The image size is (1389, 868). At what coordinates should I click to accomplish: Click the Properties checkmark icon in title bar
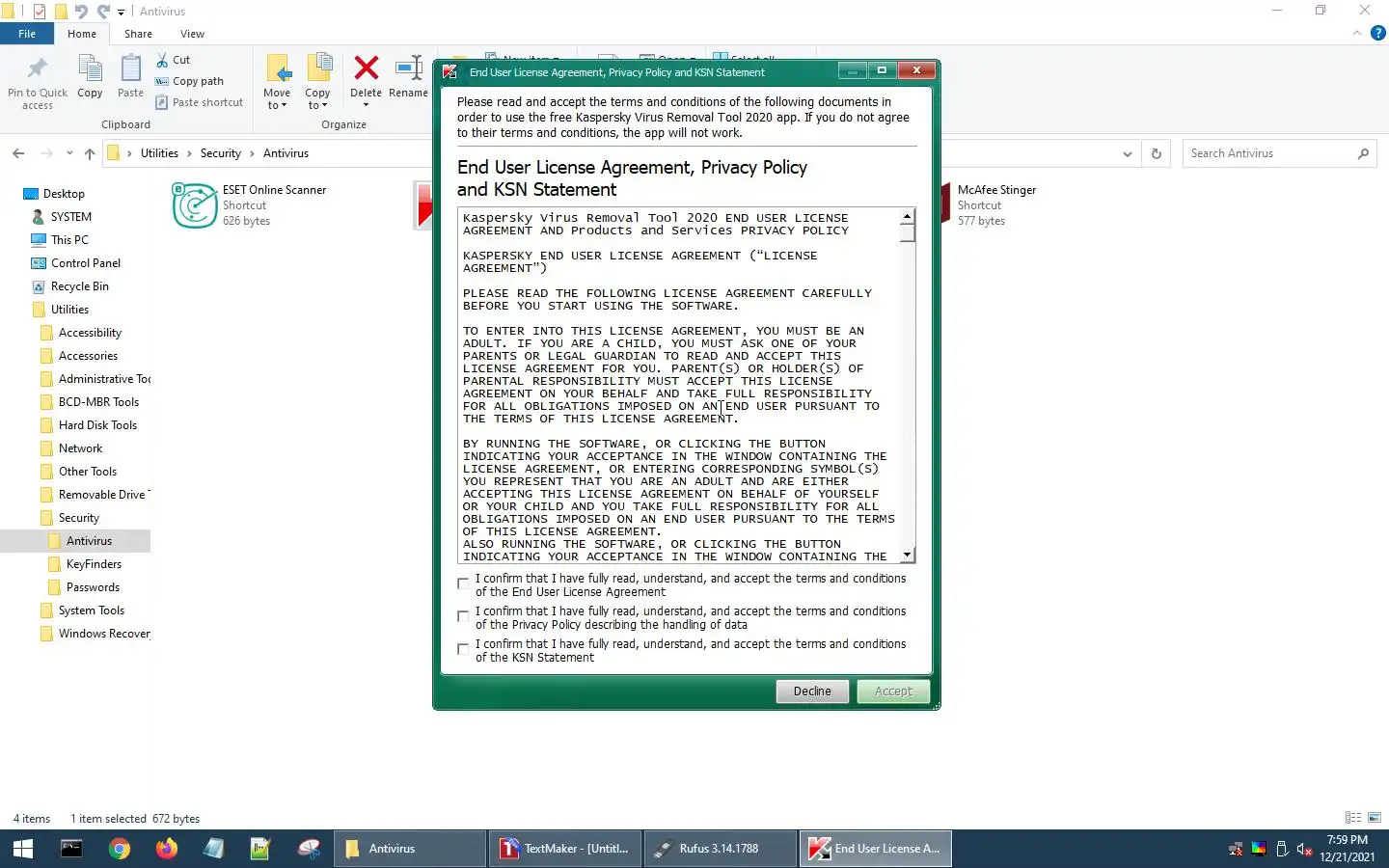click(x=40, y=12)
